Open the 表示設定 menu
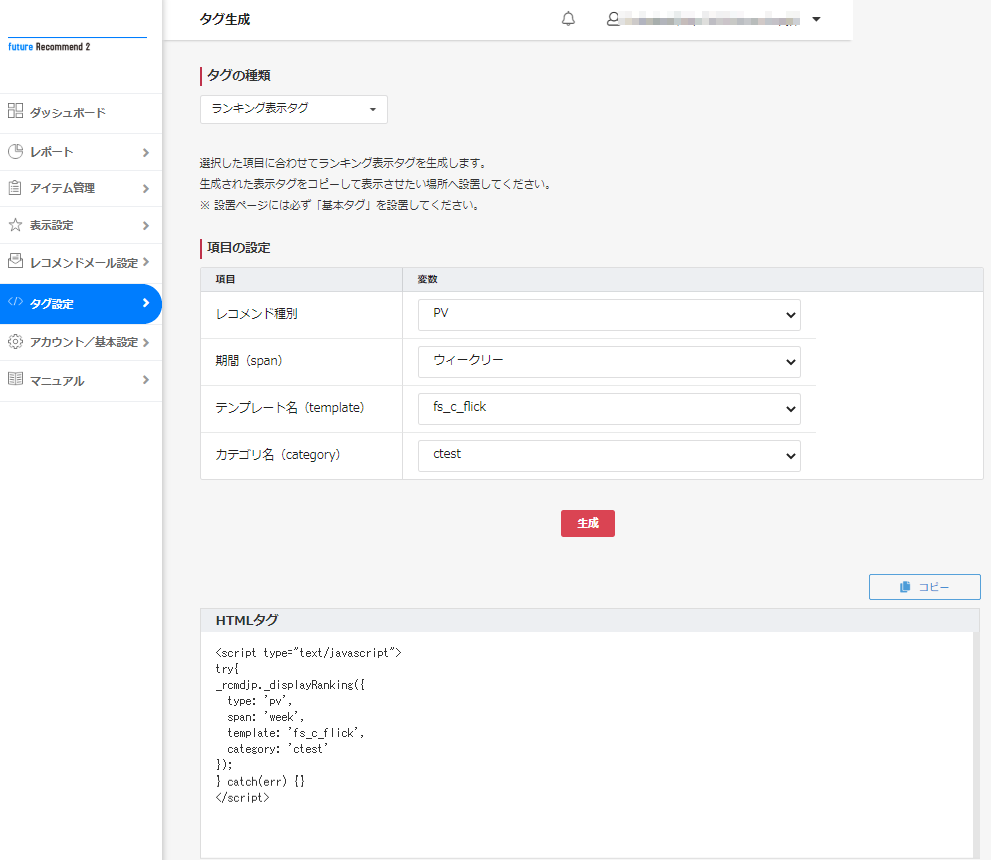The height and width of the screenshot is (860, 991). click(81, 225)
